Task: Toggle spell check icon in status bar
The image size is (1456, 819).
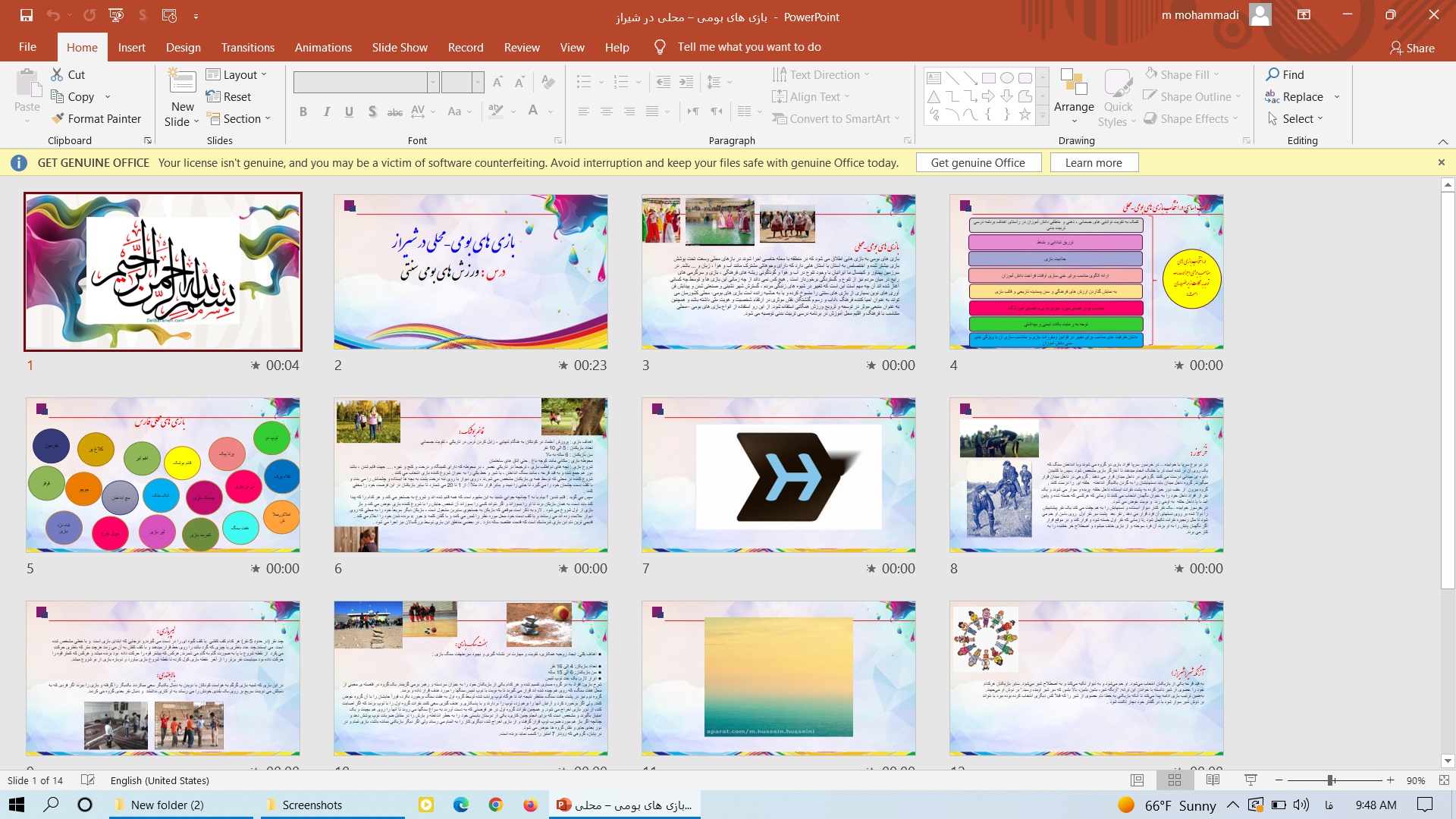Action: coord(88,780)
